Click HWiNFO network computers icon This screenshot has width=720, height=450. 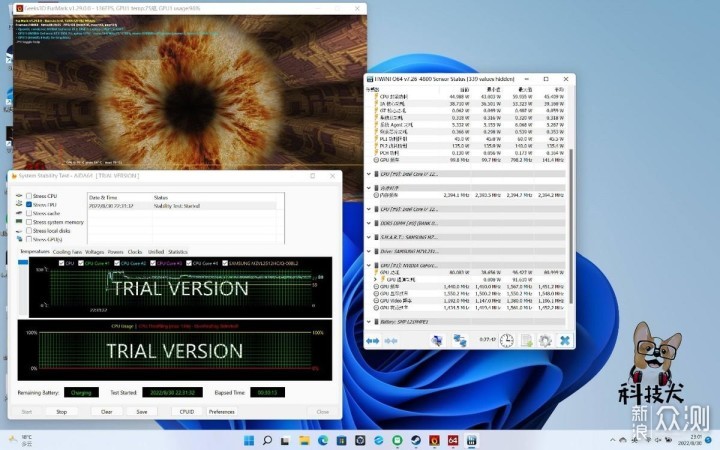[460, 340]
